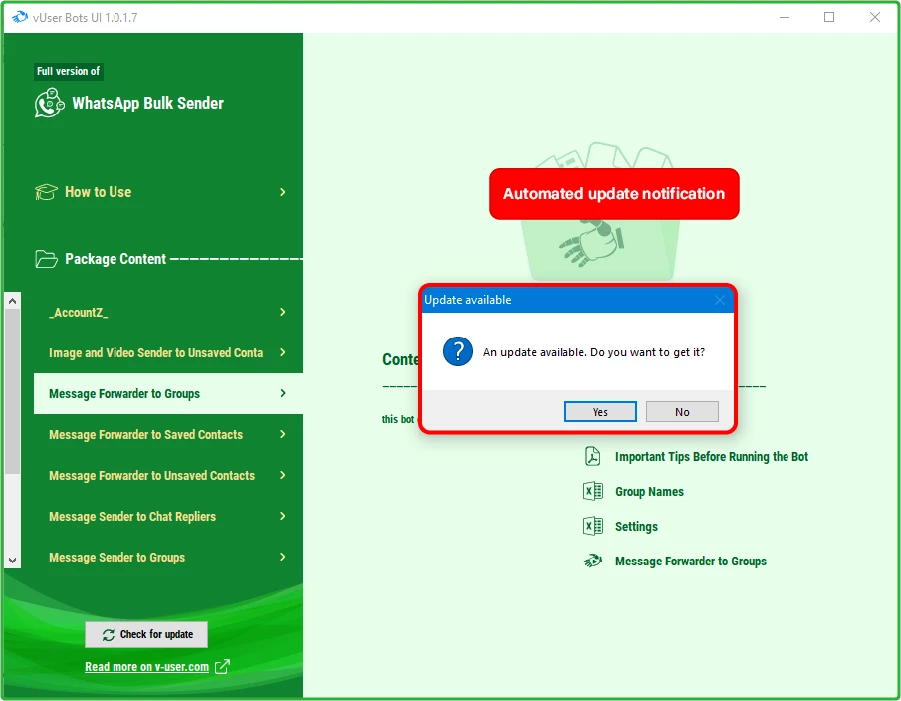Close the Update available dialog
Screen dimensions: 901x701
[720, 300]
